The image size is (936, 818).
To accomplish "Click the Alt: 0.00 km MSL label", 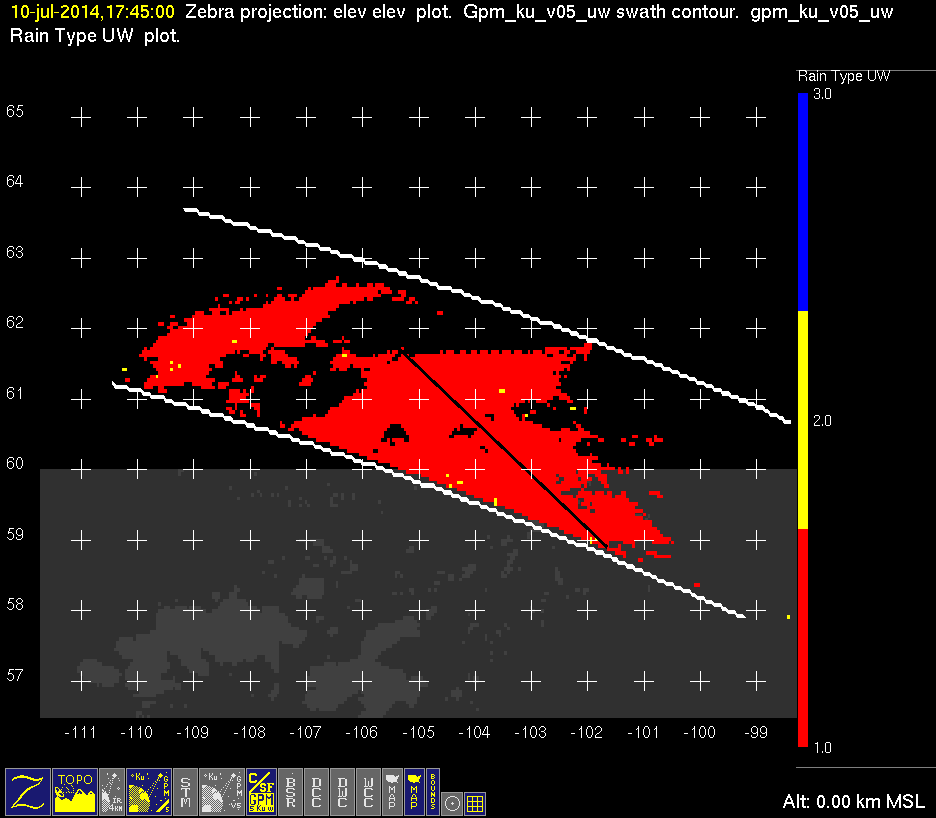I will pyautogui.click(x=854, y=802).
